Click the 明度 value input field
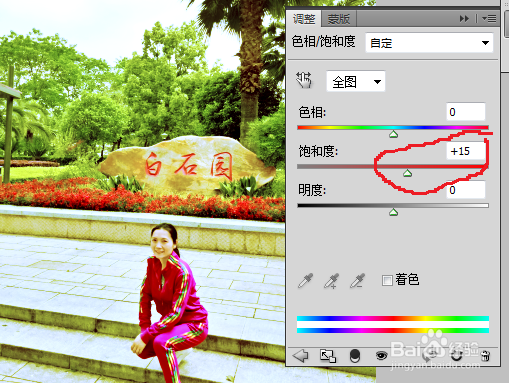 [x=466, y=190]
